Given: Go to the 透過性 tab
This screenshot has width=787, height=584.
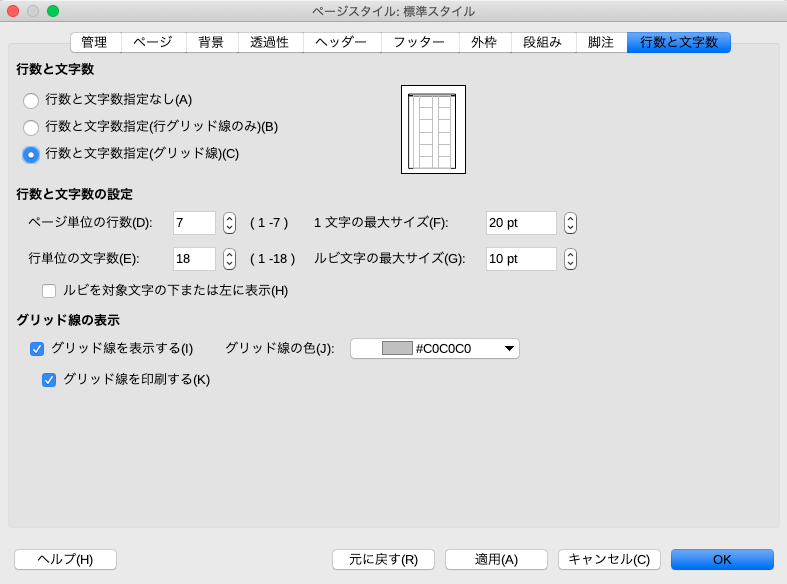Looking at the screenshot, I should pos(270,42).
